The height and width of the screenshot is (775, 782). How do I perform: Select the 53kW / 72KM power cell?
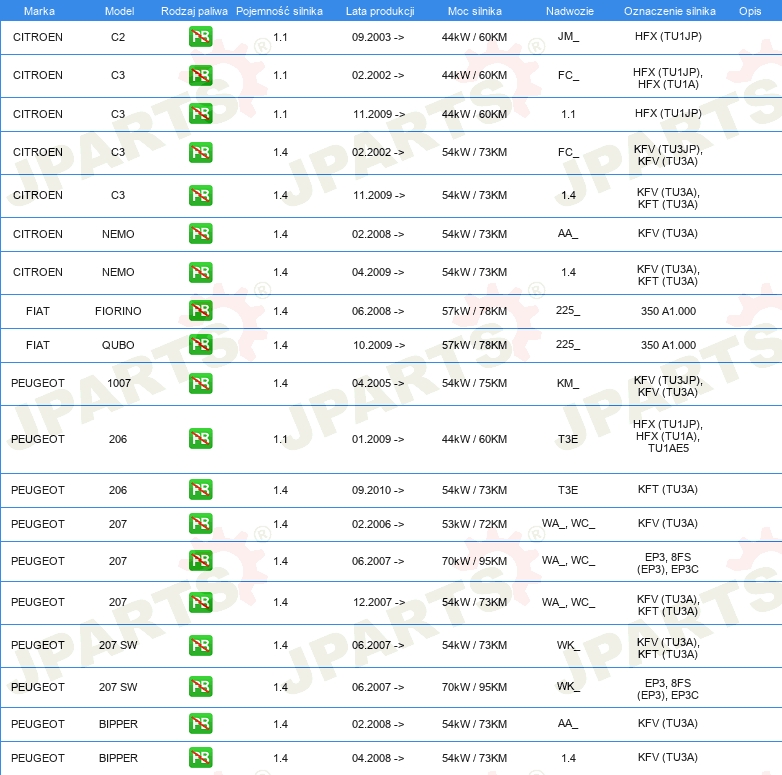pyautogui.click(x=474, y=524)
